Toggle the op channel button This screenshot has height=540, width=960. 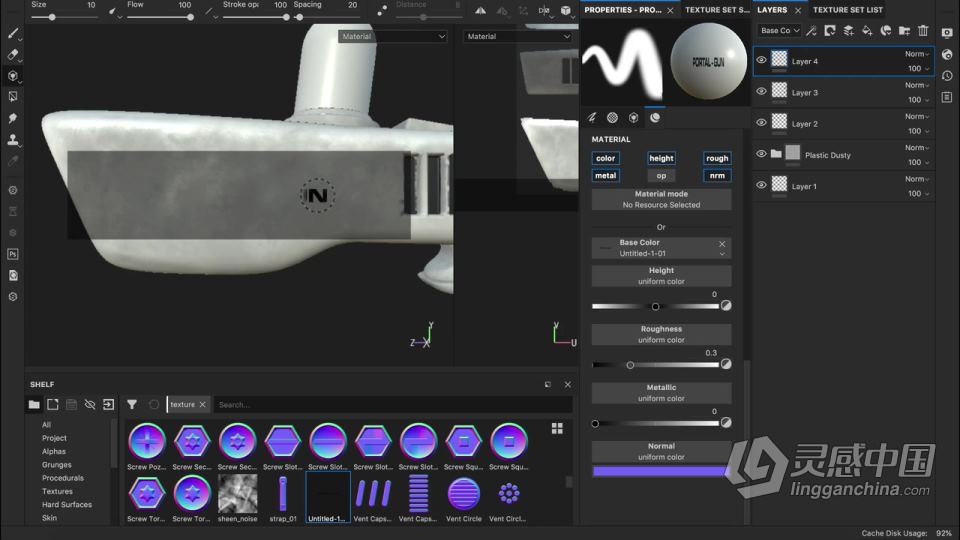pos(661,176)
